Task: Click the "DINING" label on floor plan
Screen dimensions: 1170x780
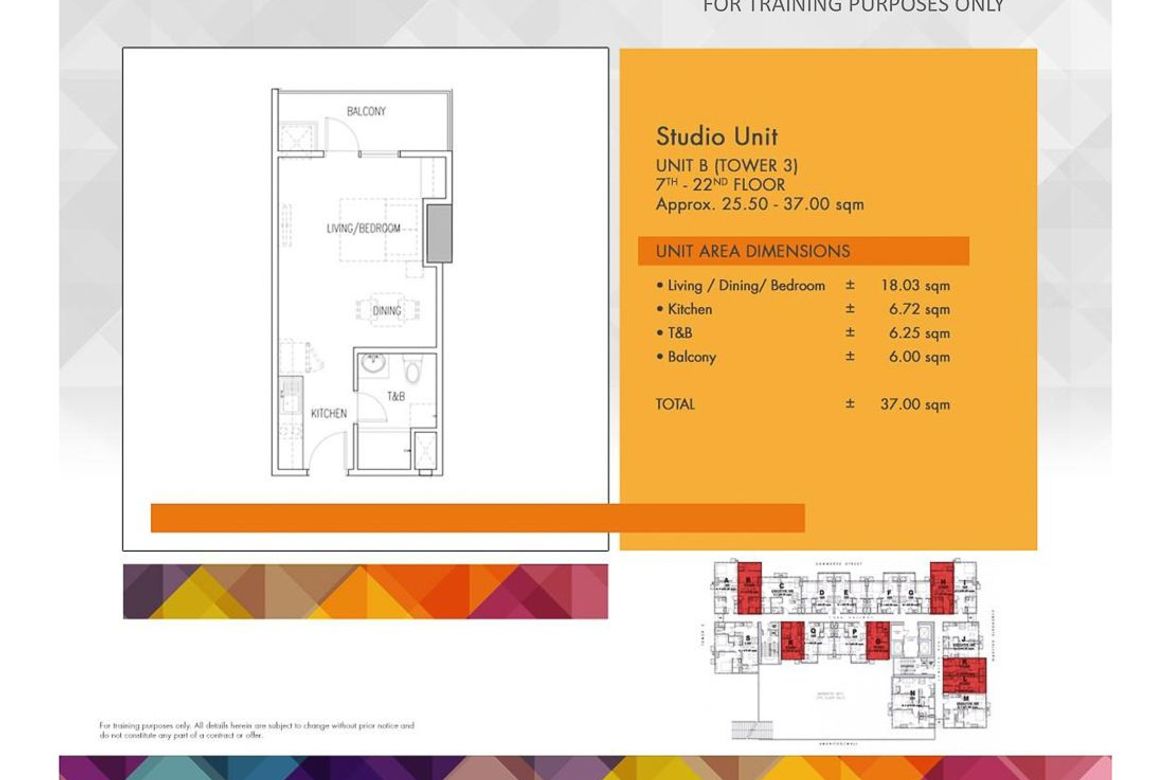Action: pos(387,311)
